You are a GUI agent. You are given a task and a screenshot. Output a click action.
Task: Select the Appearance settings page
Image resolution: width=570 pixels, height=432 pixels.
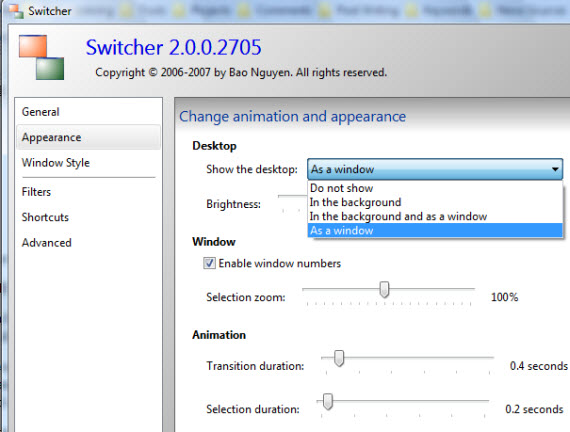88,137
